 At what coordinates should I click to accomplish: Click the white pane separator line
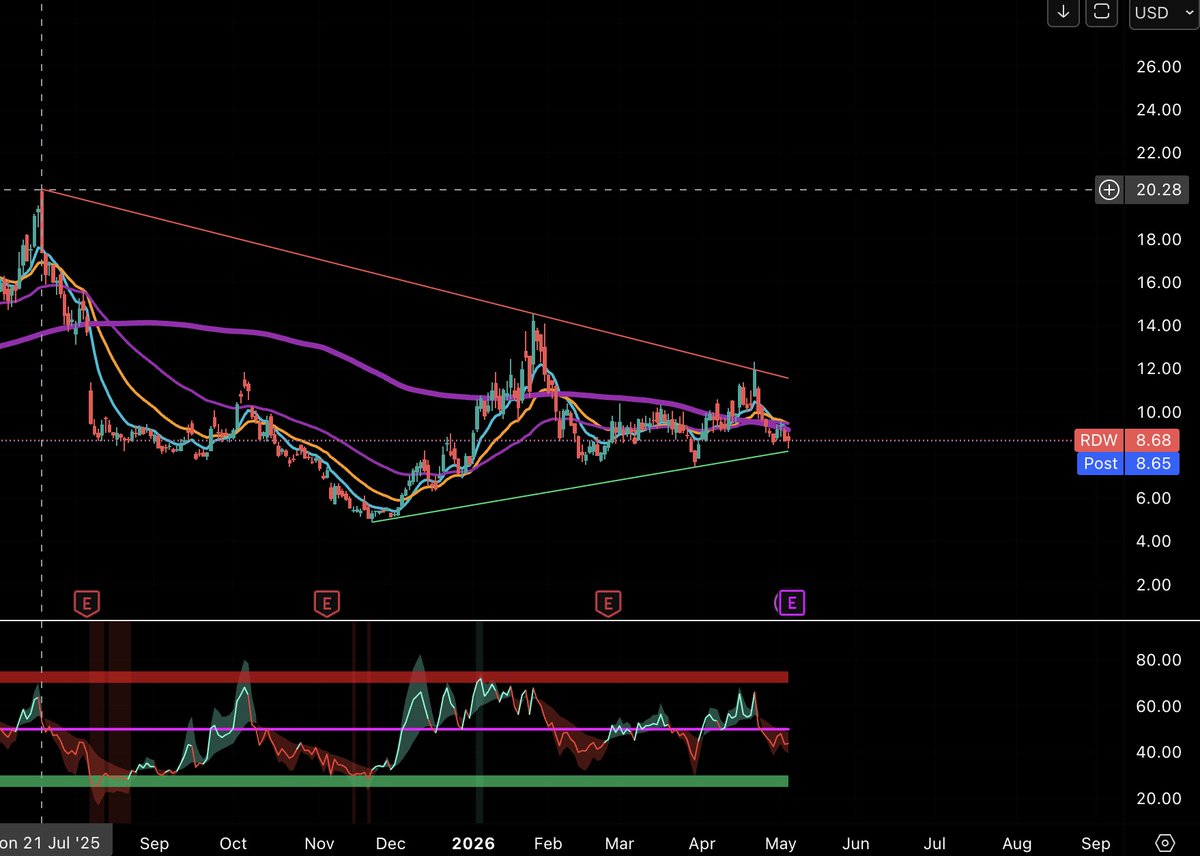pyautogui.click(x=600, y=621)
